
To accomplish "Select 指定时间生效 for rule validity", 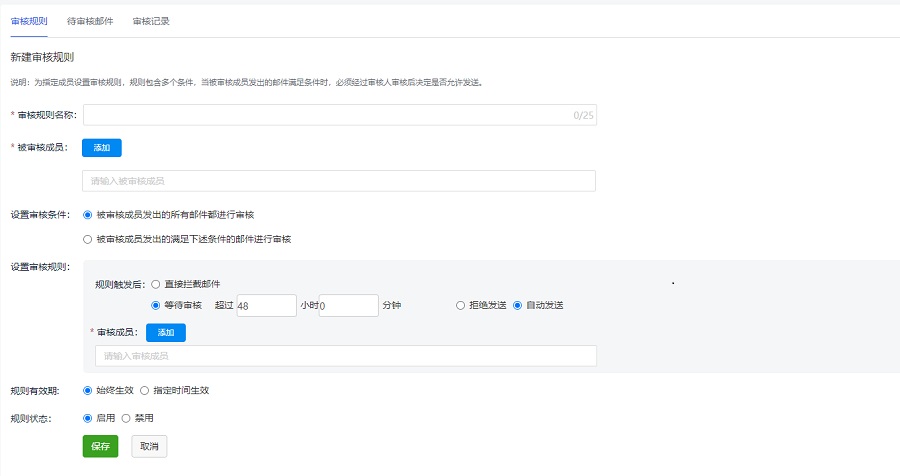I will pyautogui.click(x=145, y=390).
